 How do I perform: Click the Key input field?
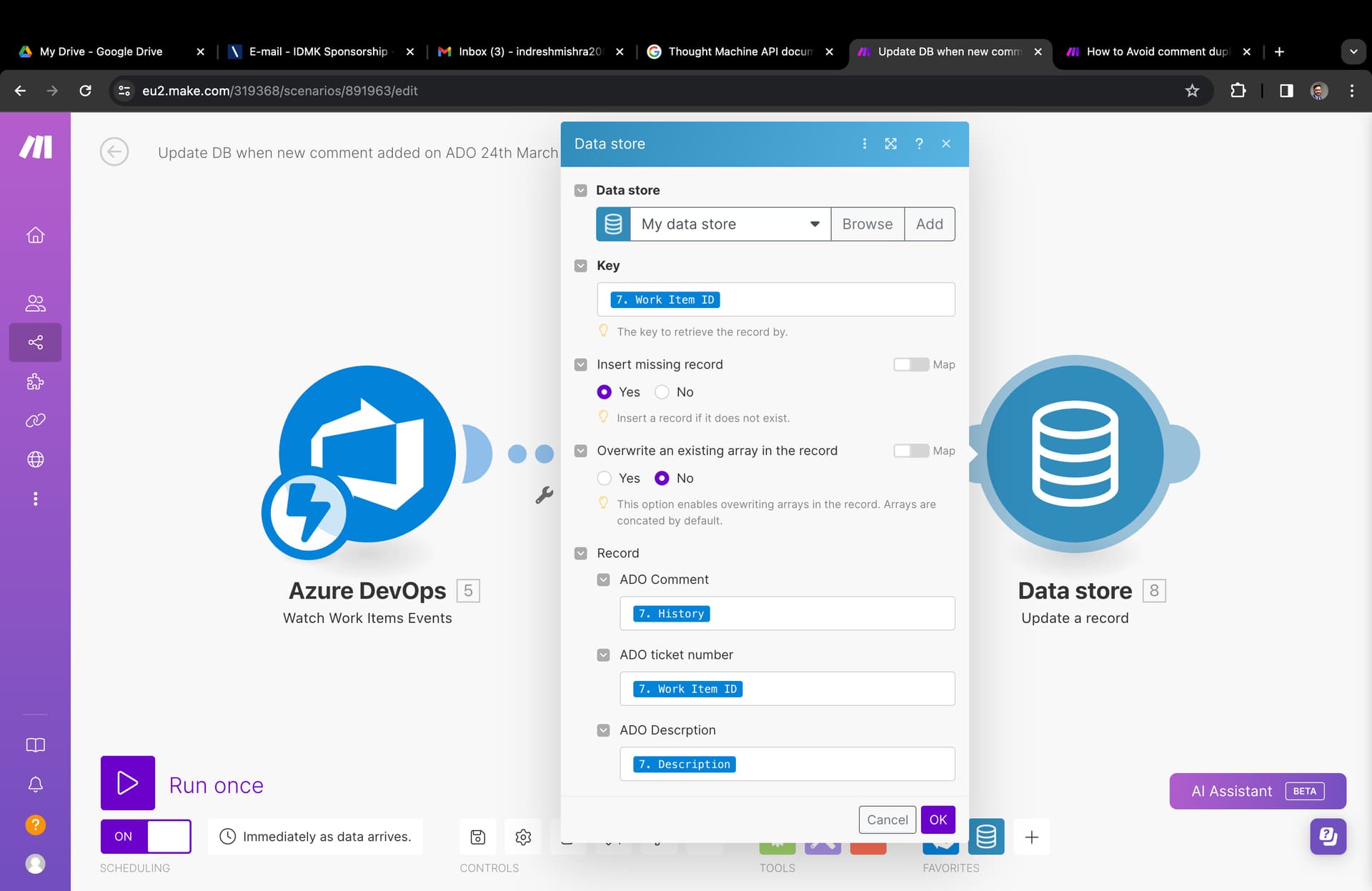point(835,300)
